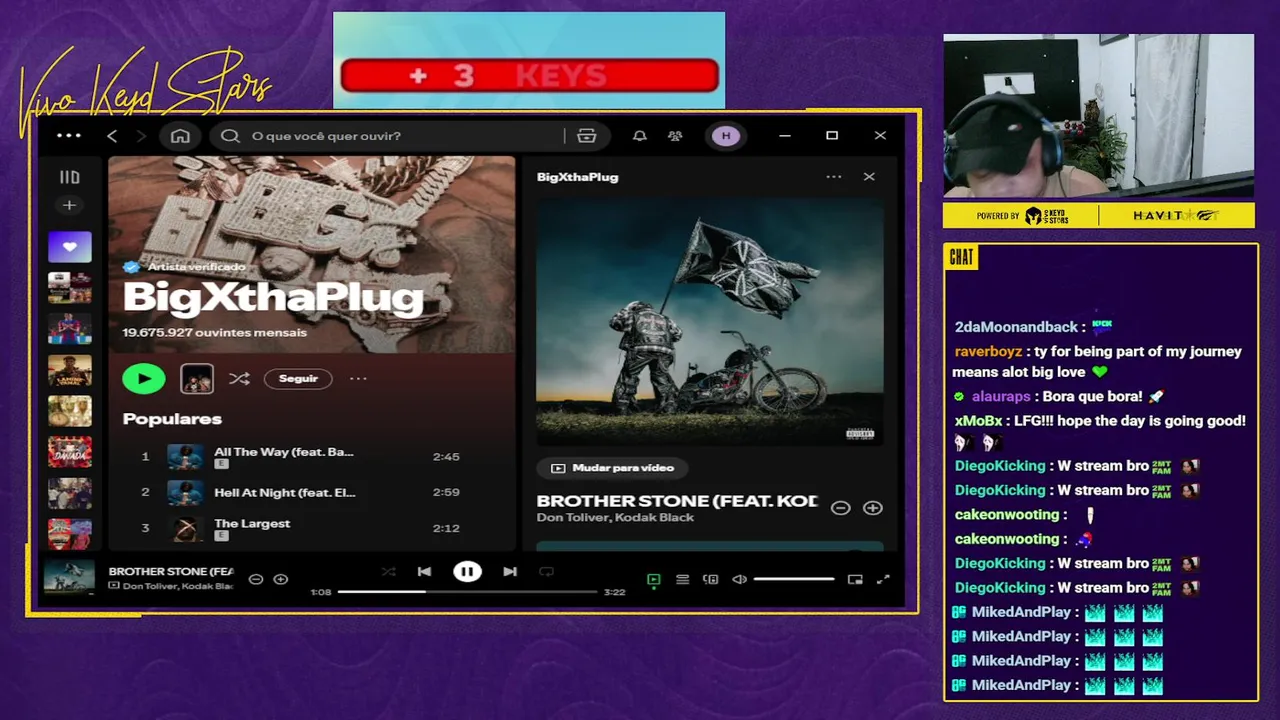
Task: Pause the current song
Action: pyautogui.click(x=467, y=571)
